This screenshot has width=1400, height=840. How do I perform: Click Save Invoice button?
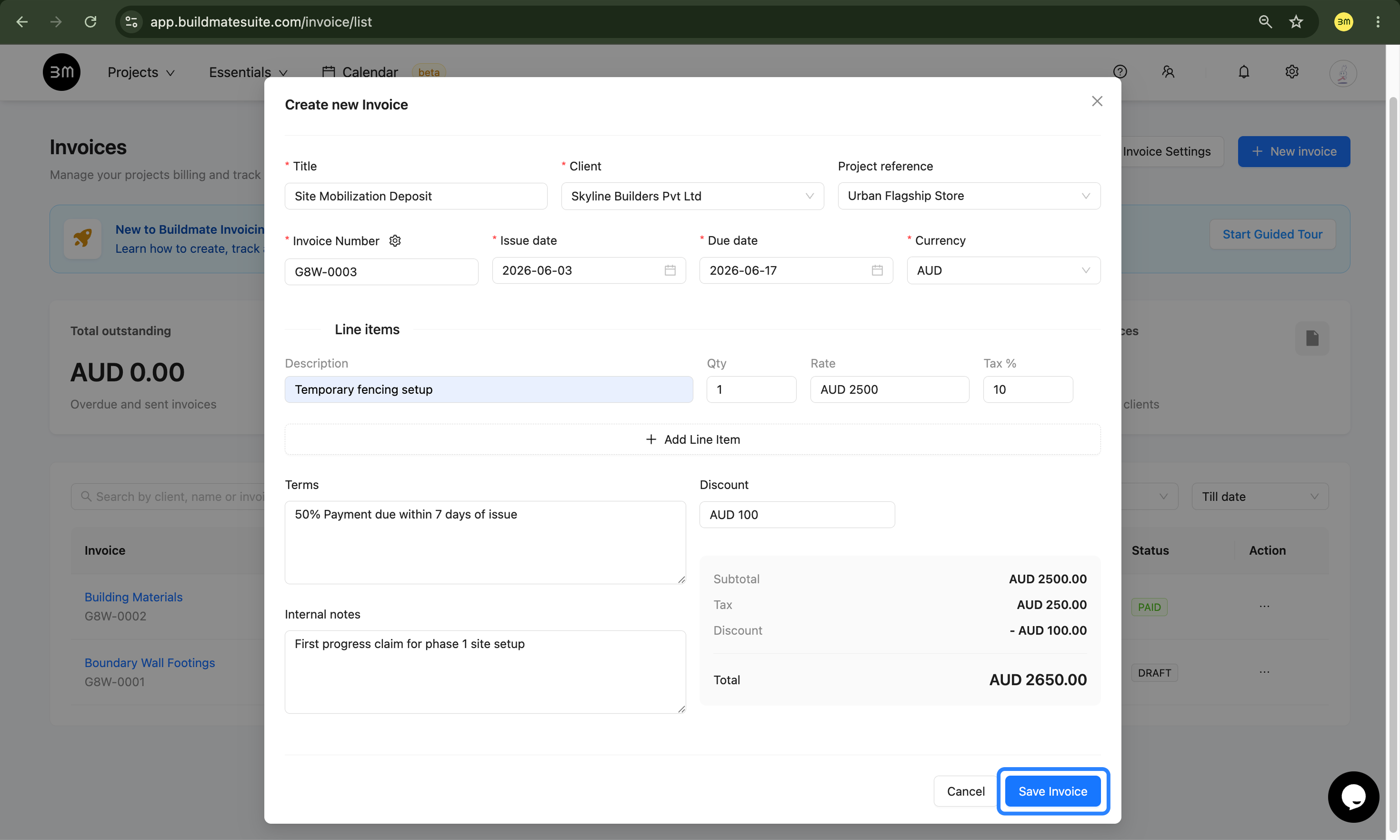[1052, 791]
